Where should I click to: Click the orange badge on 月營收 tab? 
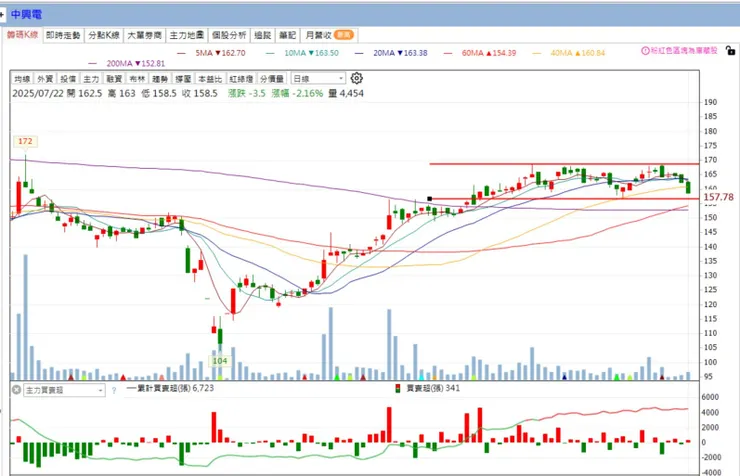coord(344,35)
